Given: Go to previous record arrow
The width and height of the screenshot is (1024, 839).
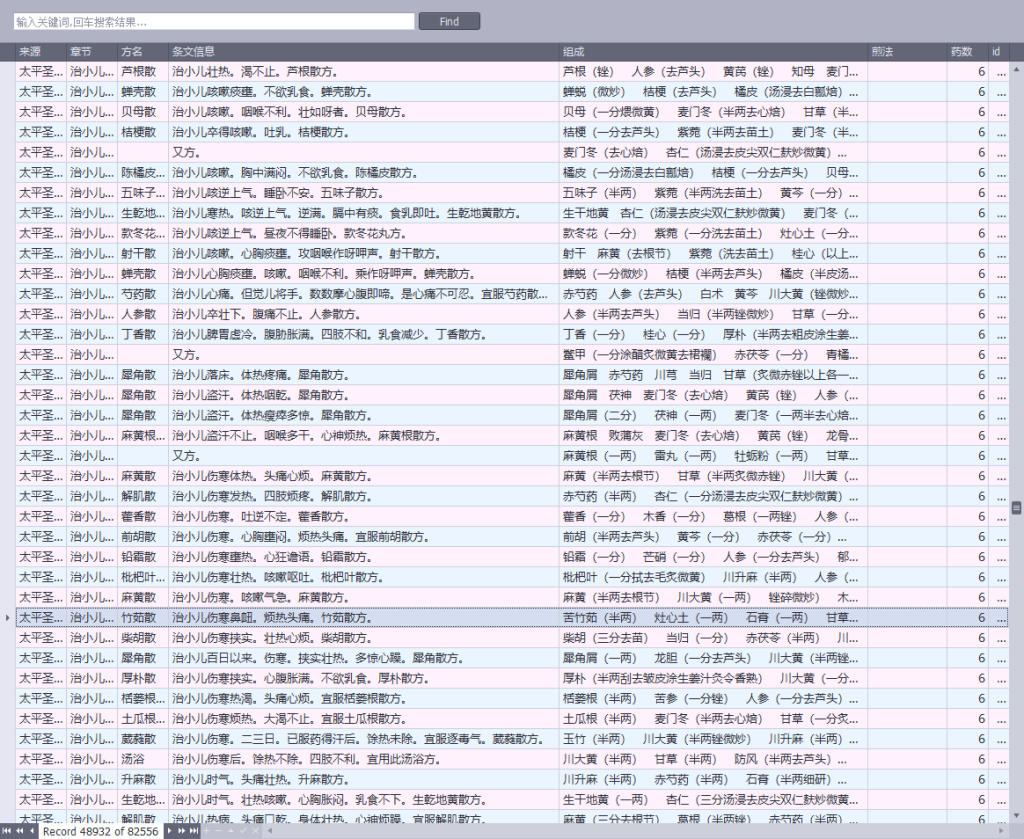Looking at the screenshot, I should click(x=31, y=831).
